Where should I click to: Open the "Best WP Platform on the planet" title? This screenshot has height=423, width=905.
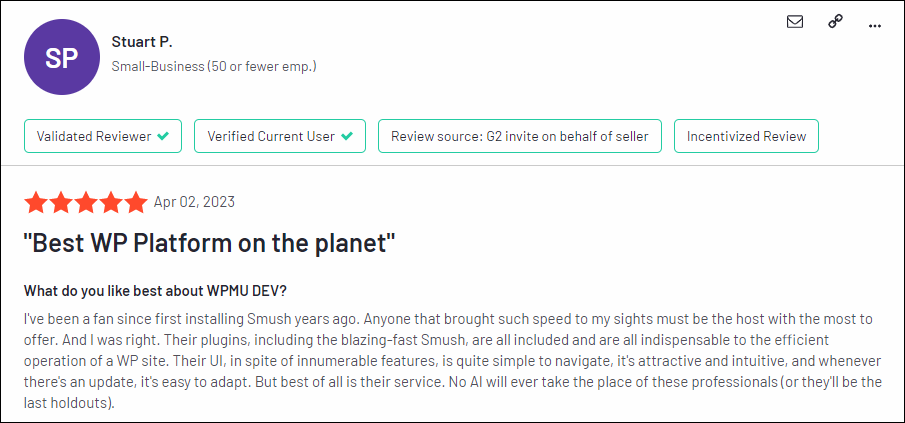(x=210, y=244)
